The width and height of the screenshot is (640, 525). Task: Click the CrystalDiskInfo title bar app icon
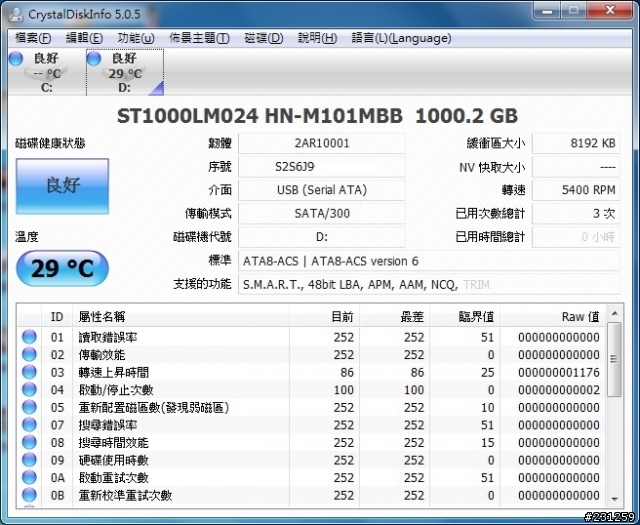pos(16,14)
